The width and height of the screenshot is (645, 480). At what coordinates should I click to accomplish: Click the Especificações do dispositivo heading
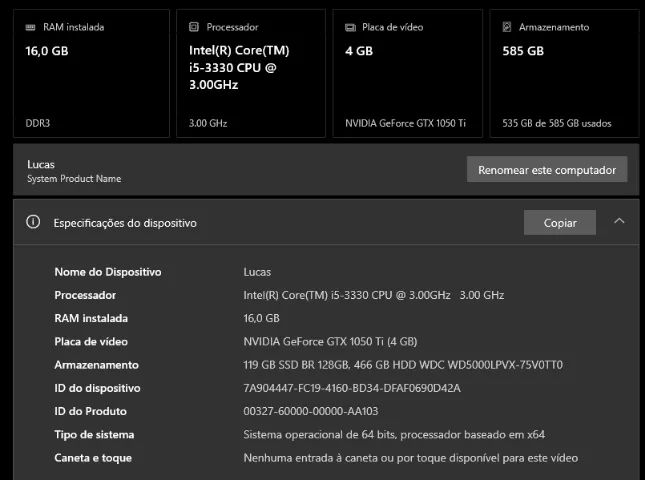tap(125, 223)
